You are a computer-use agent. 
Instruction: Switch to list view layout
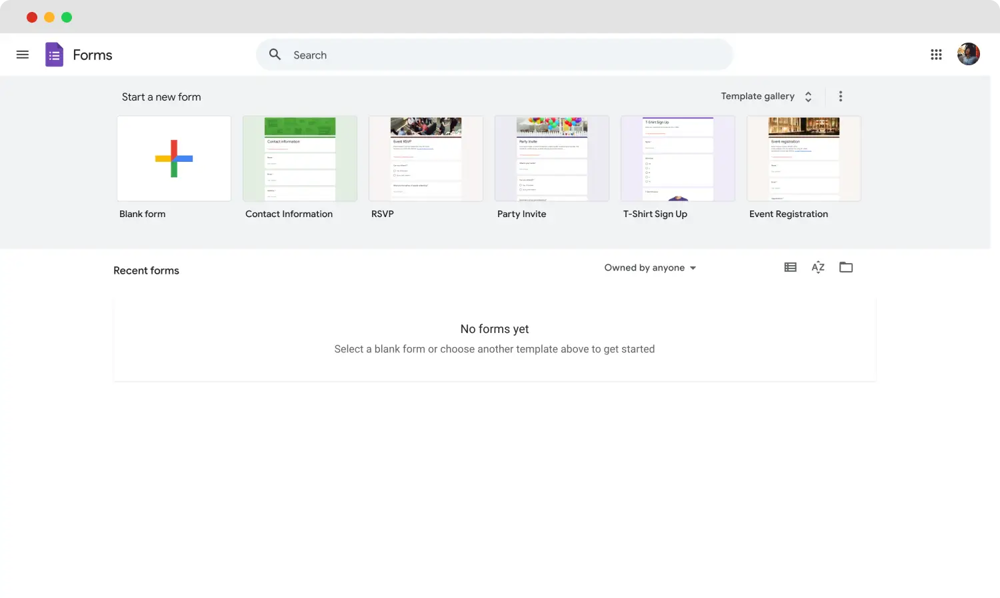pyautogui.click(x=790, y=268)
